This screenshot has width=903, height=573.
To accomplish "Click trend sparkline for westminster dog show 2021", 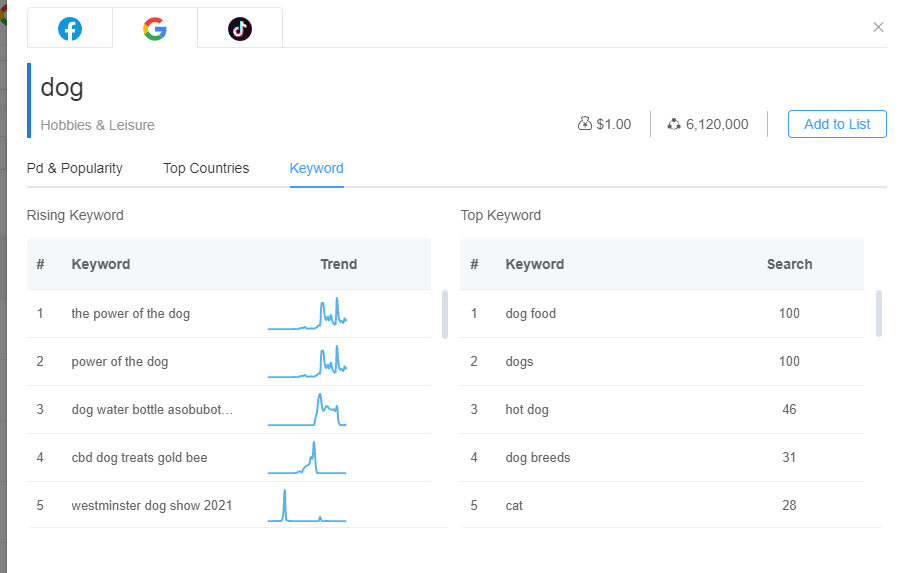I will pyautogui.click(x=307, y=506).
